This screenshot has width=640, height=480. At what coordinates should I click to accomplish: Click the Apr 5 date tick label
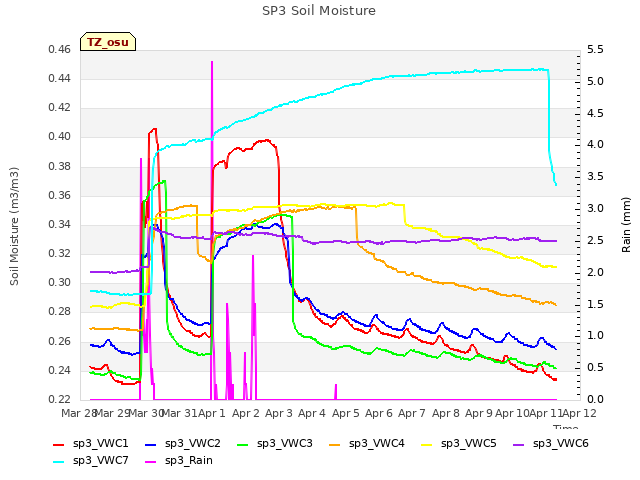click(x=346, y=413)
